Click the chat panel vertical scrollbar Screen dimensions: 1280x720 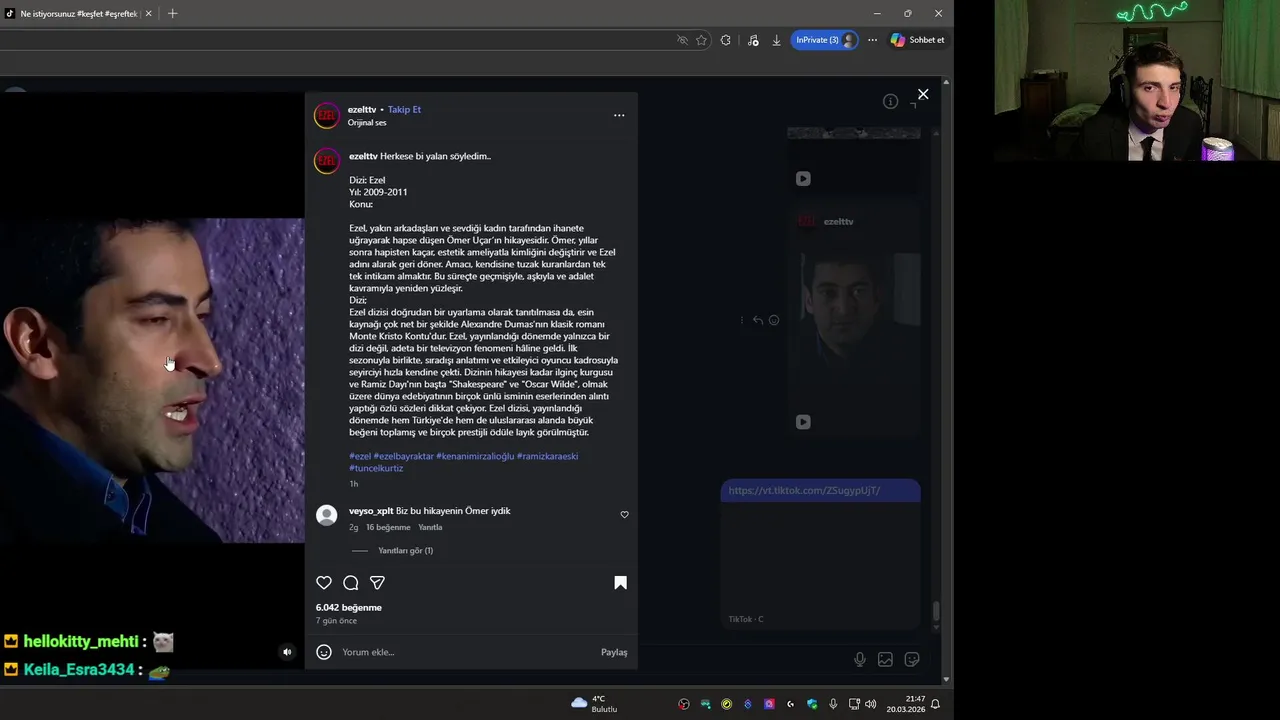click(936, 610)
